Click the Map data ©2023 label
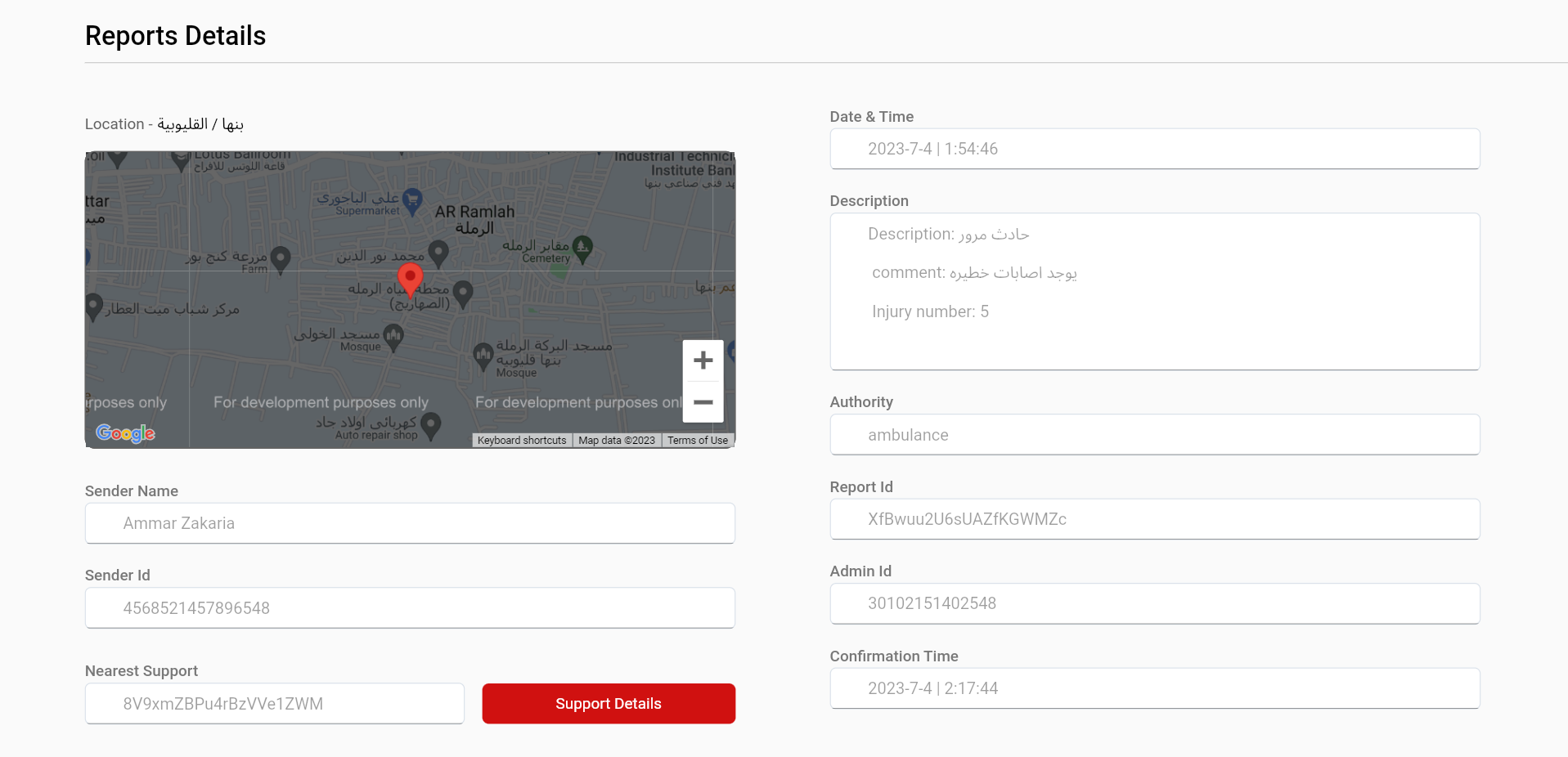Viewport: 1568px width, 757px height. [x=616, y=440]
